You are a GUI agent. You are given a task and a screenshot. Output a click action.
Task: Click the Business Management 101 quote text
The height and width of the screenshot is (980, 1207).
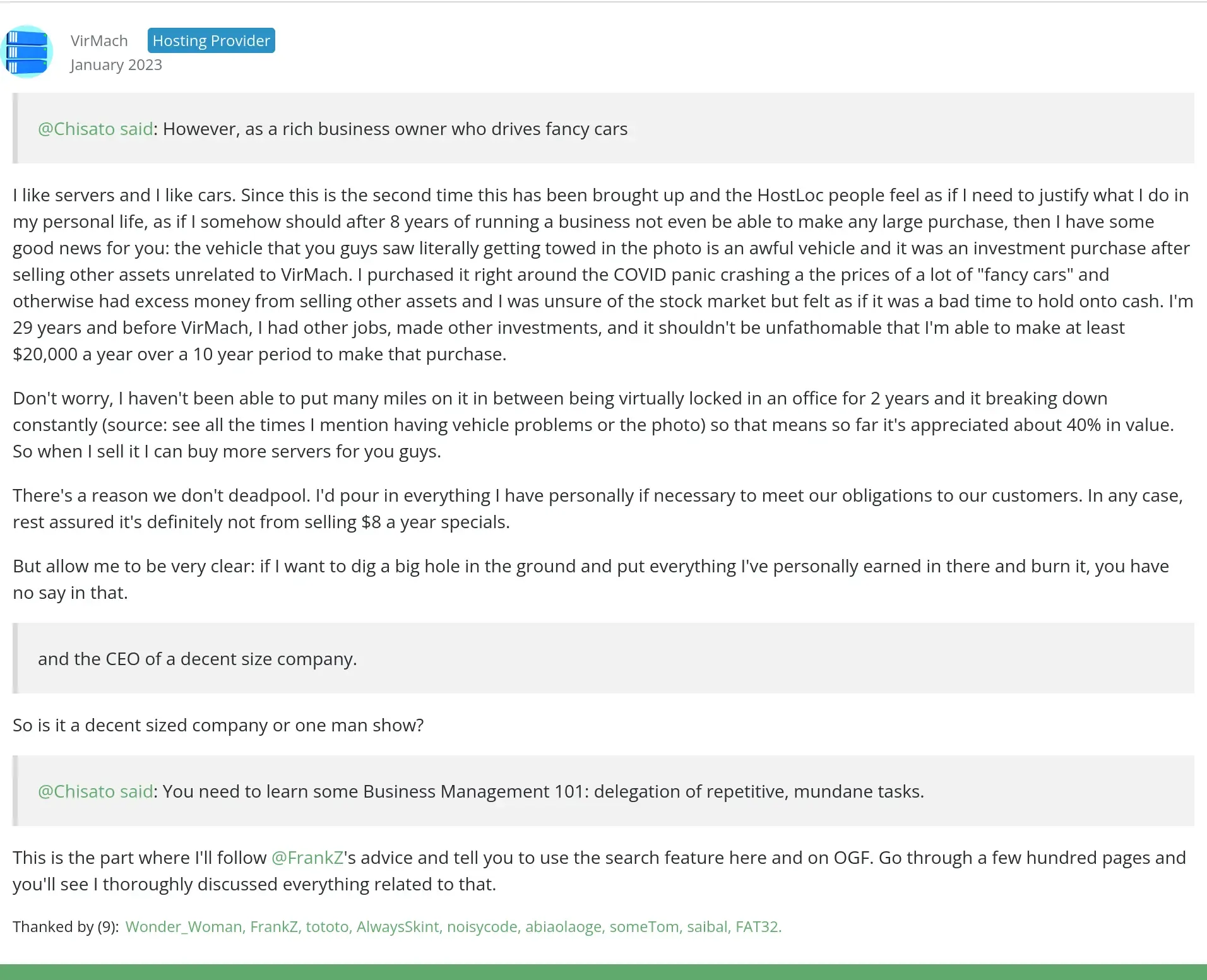(x=543, y=791)
